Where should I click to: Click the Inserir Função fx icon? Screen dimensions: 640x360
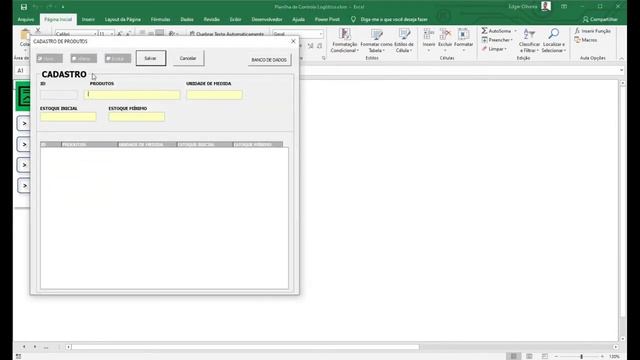[577, 31]
